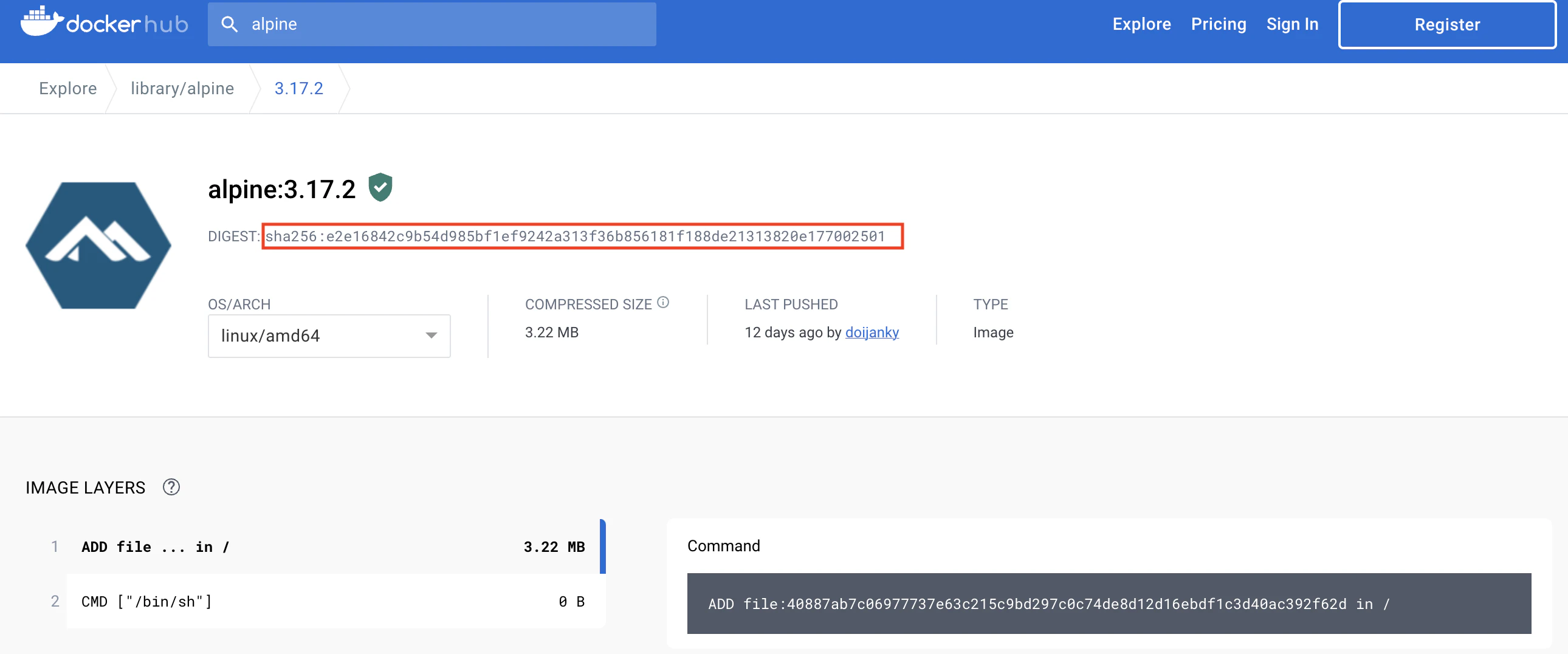The height and width of the screenshot is (654, 1568).
Task: Open the Pricing nav item
Action: click(1218, 24)
